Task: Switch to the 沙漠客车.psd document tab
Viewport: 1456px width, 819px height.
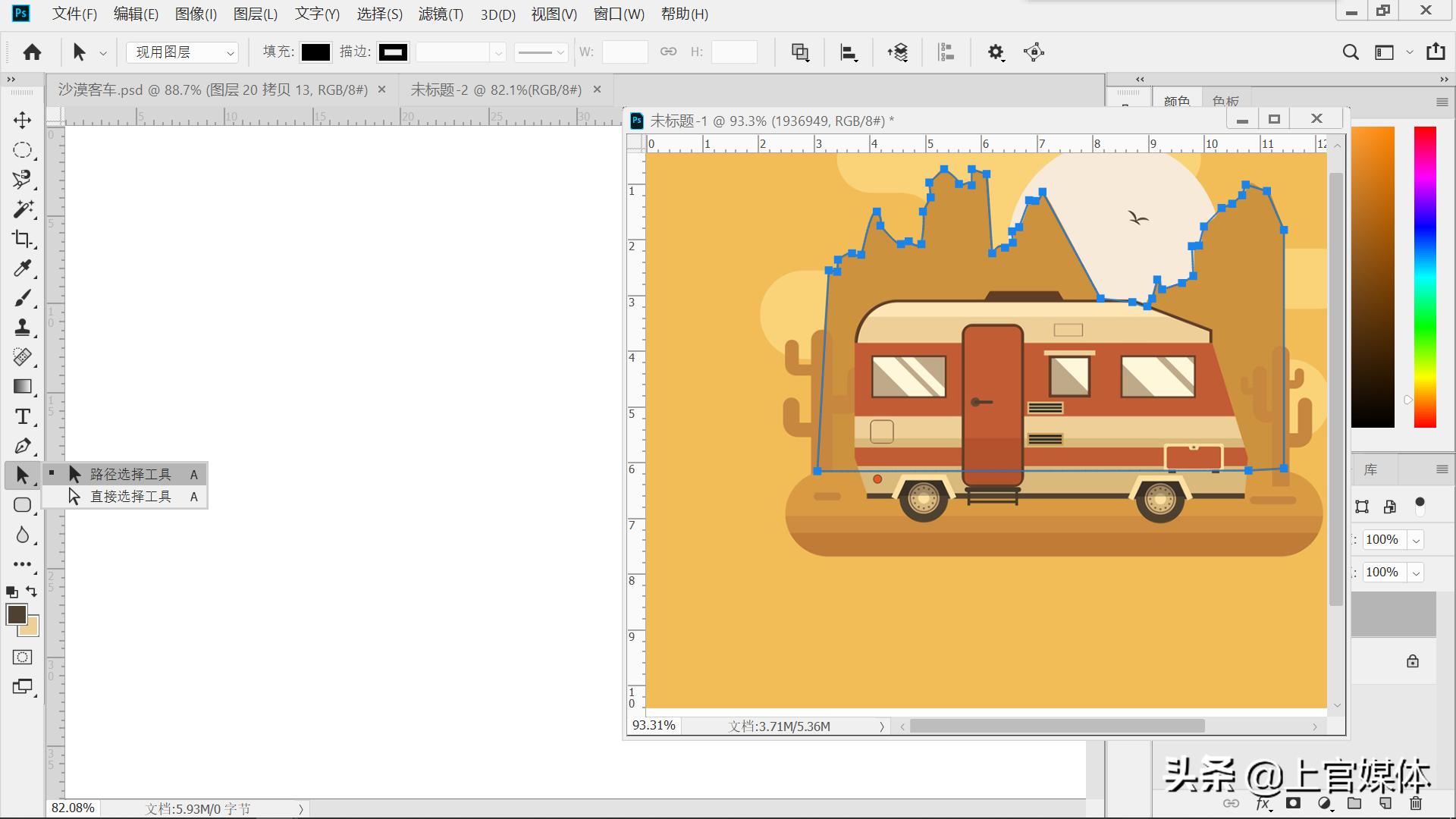Action: coord(213,90)
